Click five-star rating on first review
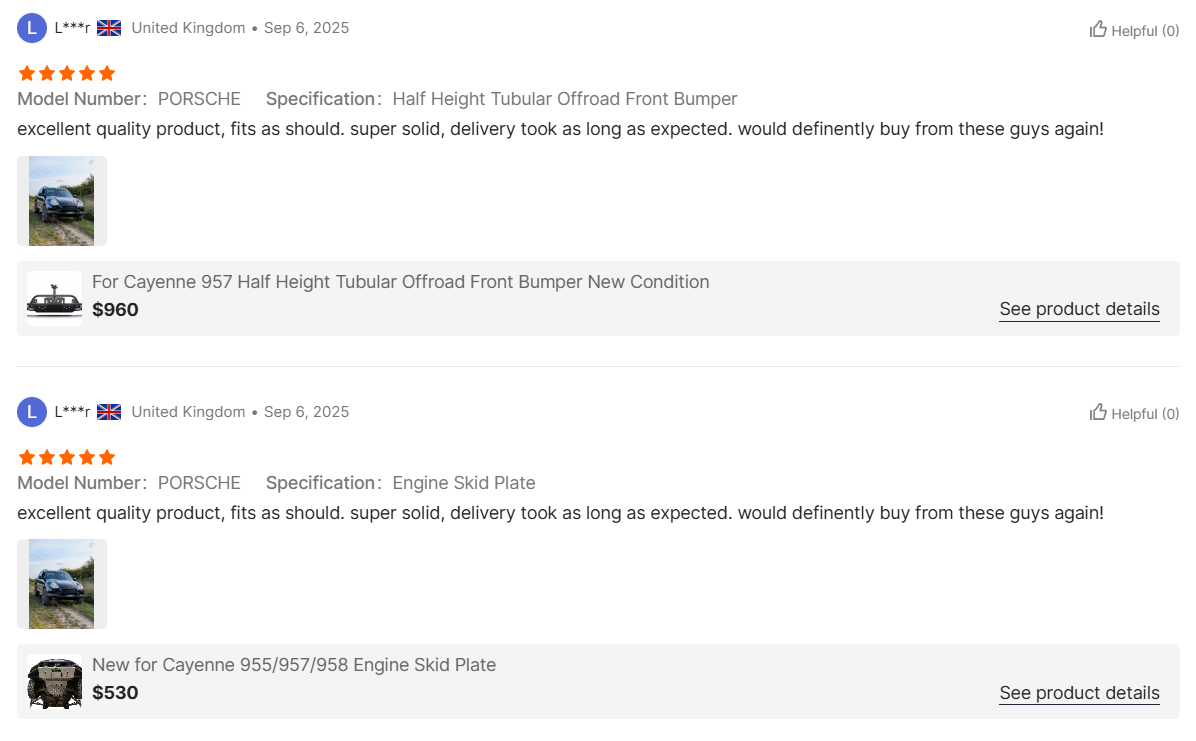The width and height of the screenshot is (1196, 741). click(67, 73)
